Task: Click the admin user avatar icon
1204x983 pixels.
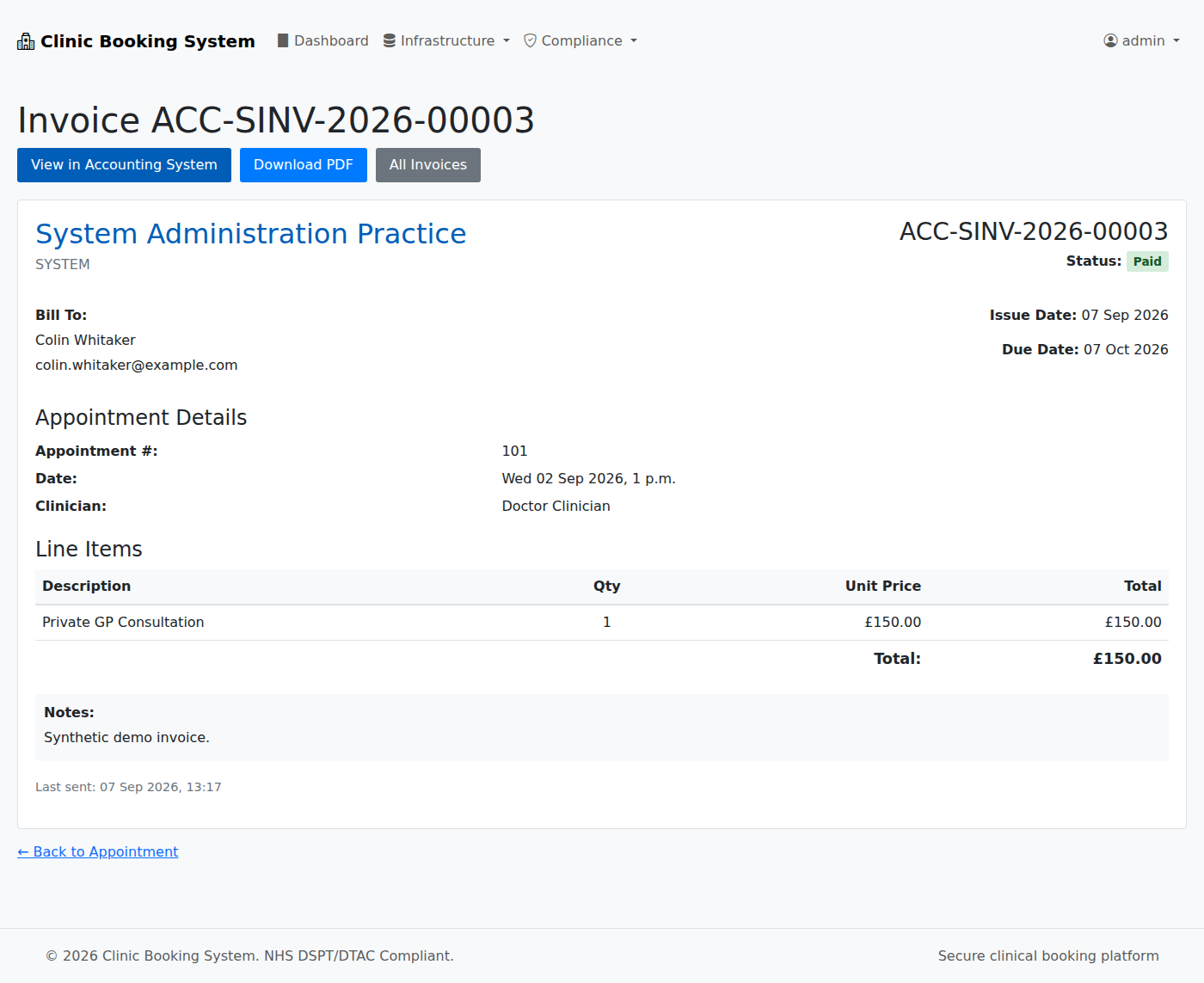Action: coord(1111,40)
